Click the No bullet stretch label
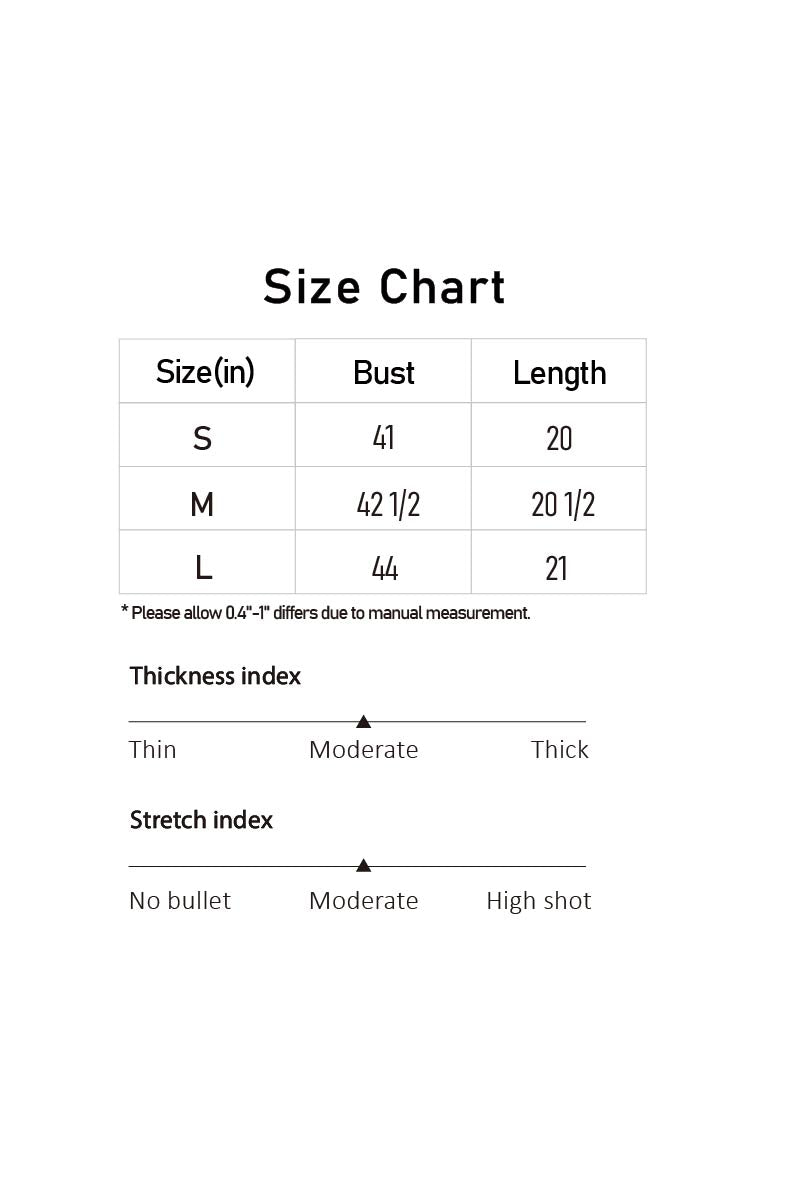Screen dimensions: 800x1200 (180, 901)
